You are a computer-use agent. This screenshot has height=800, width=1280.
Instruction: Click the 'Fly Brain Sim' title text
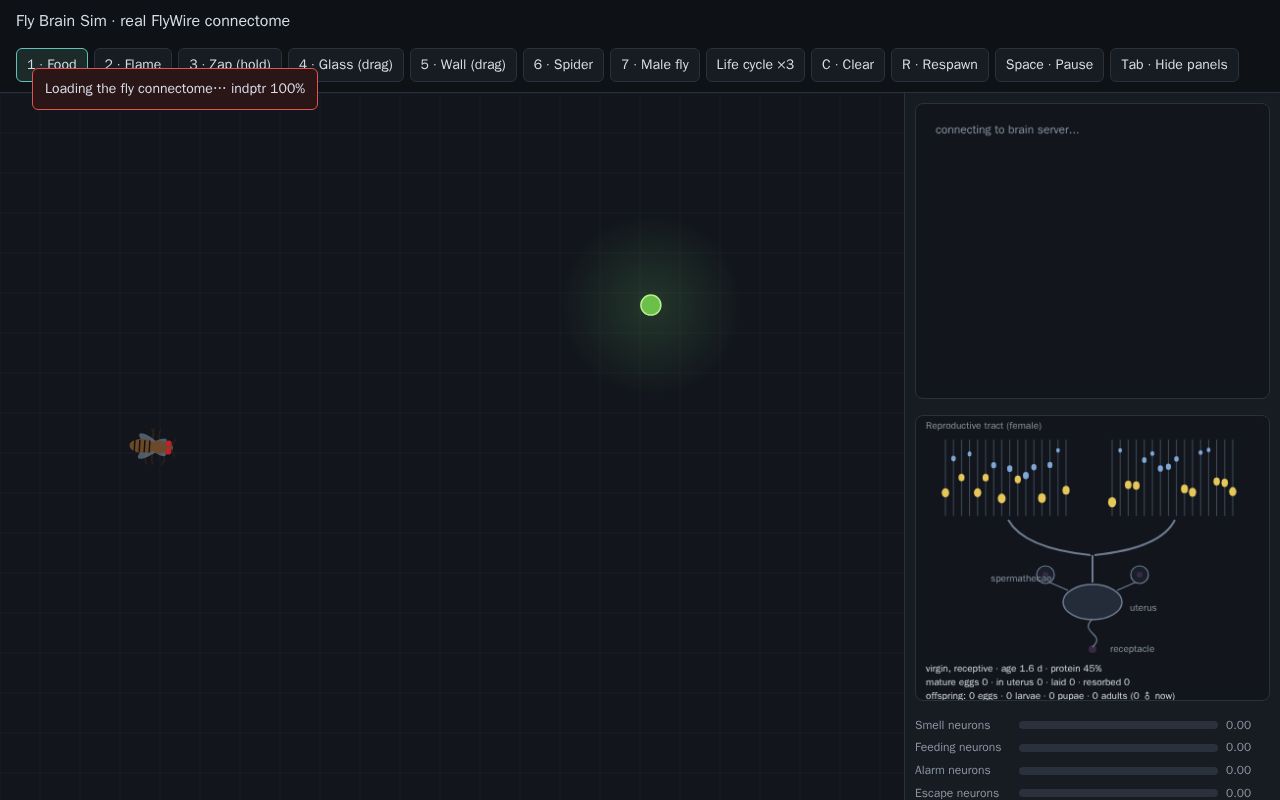point(153,21)
